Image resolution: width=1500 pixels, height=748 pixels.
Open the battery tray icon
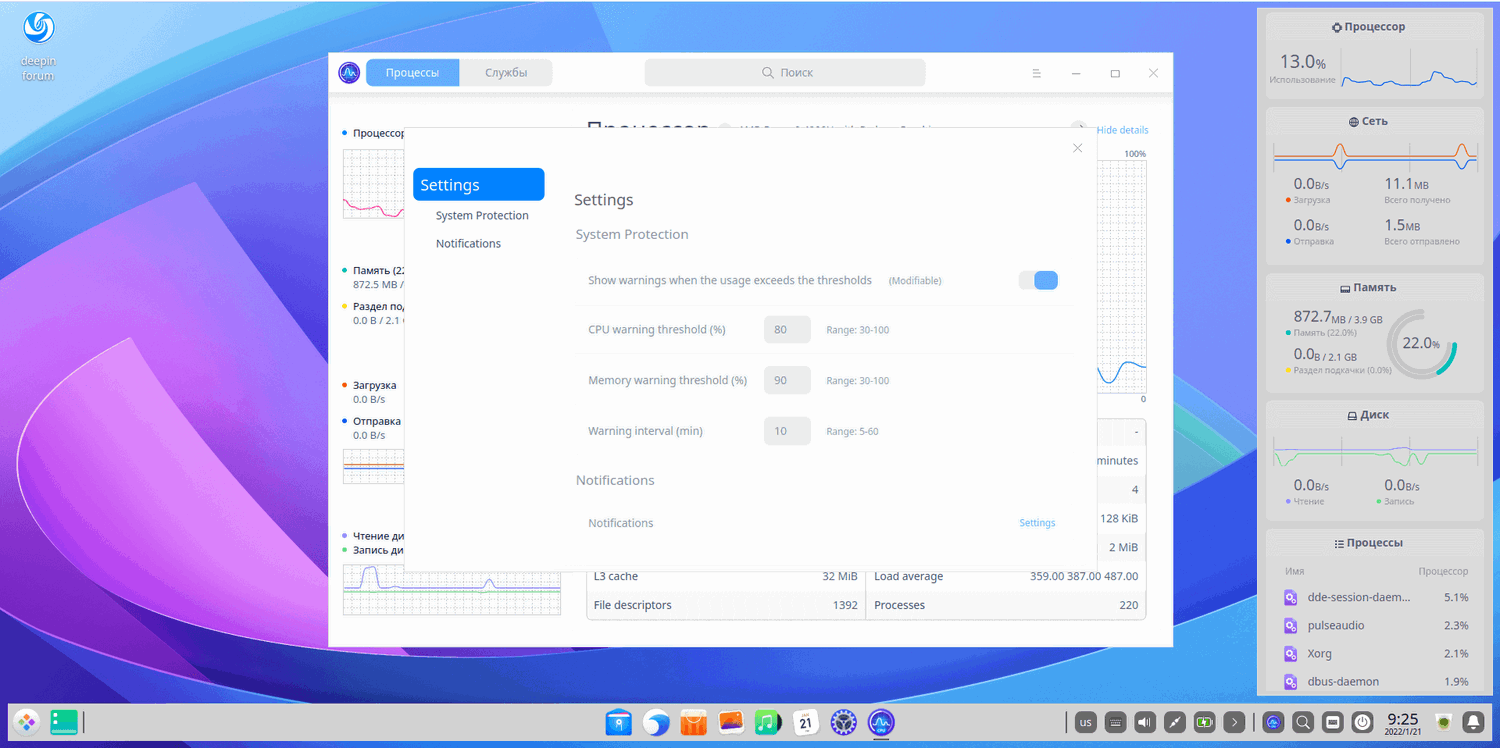tap(1205, 721)
